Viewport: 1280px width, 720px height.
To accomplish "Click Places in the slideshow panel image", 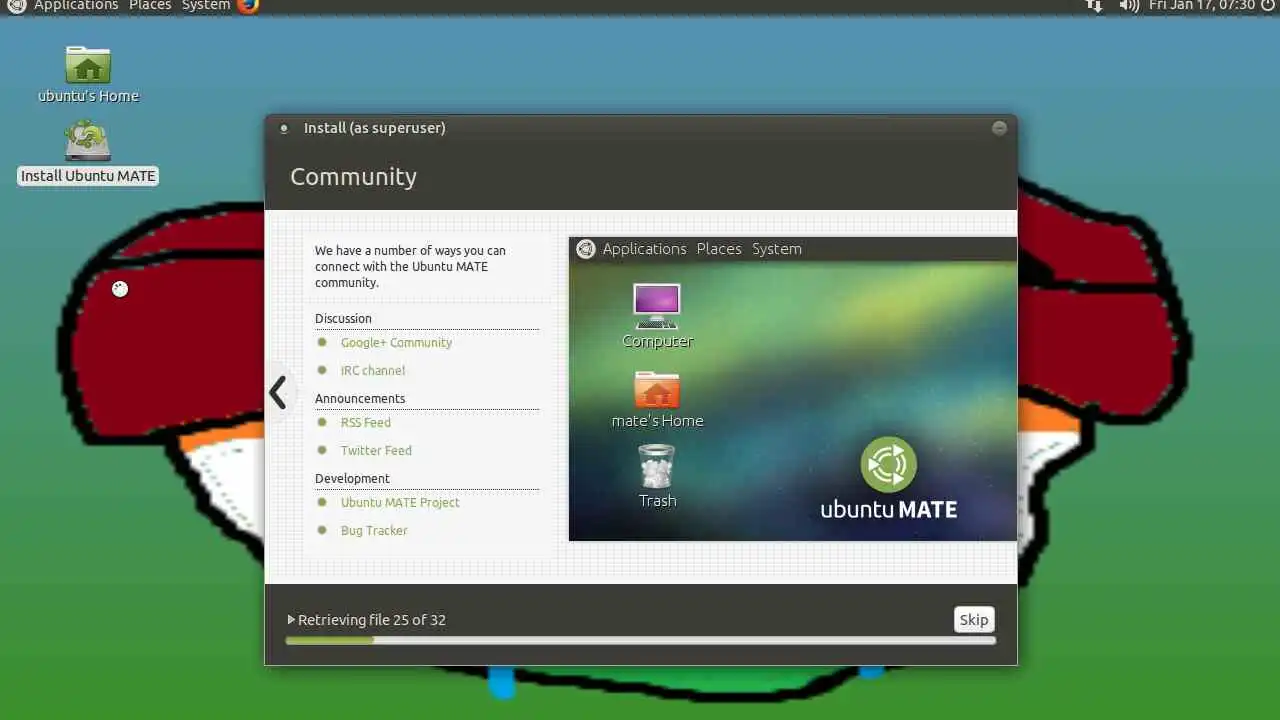I will click(x=719, y=249).
